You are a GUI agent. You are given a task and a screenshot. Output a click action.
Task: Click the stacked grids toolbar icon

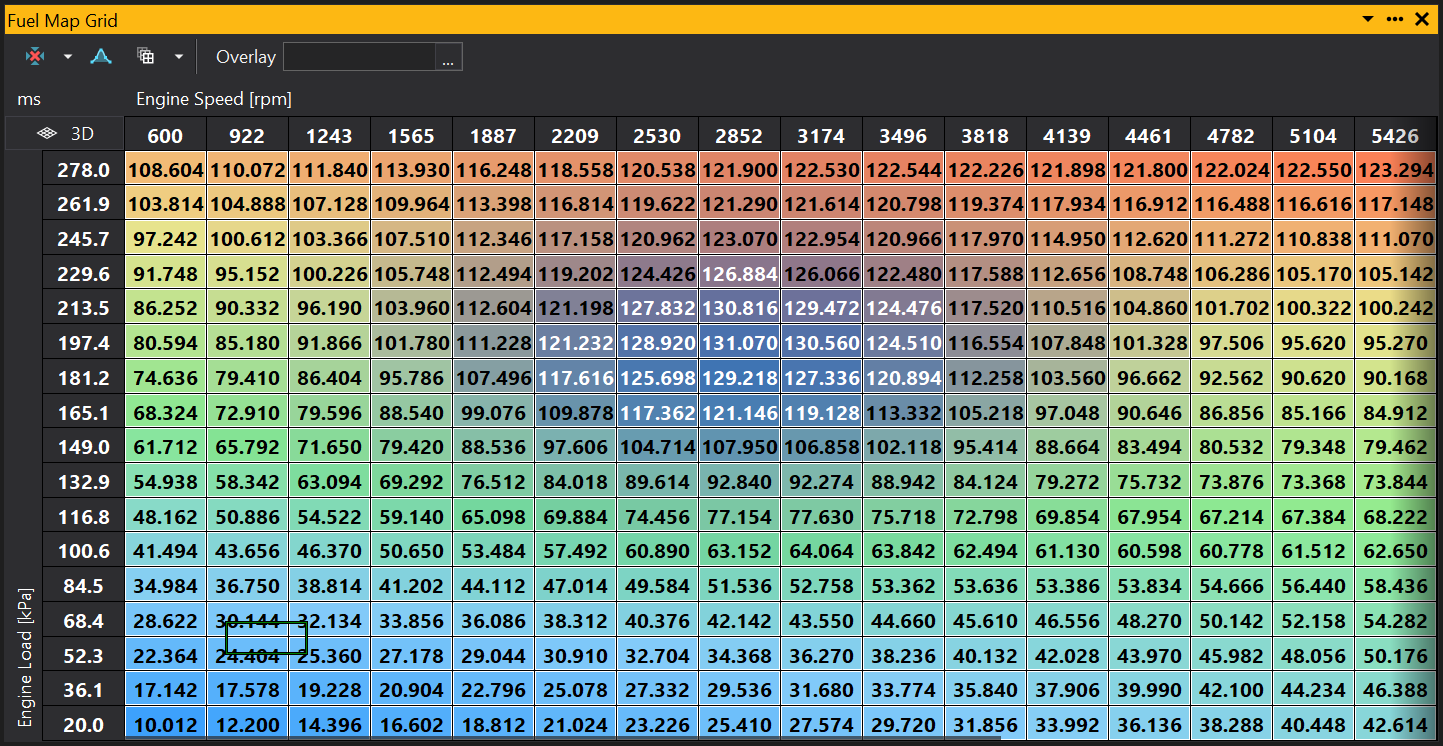pyautogui.click(x=146, y=57)
